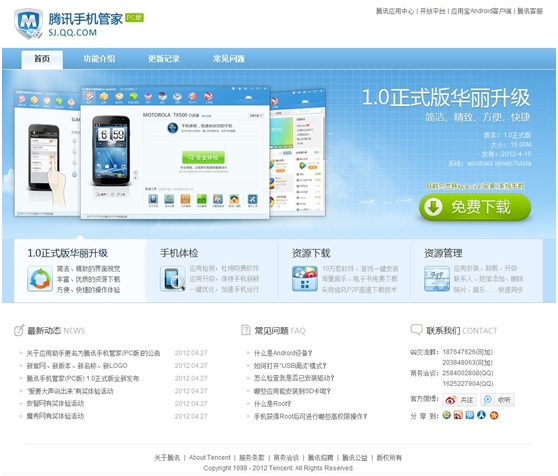The height and width of the screenshot is (476, 558).
Task: Open FAQ 哪些应用能安装到SD卡呢?
Action: 292,391
